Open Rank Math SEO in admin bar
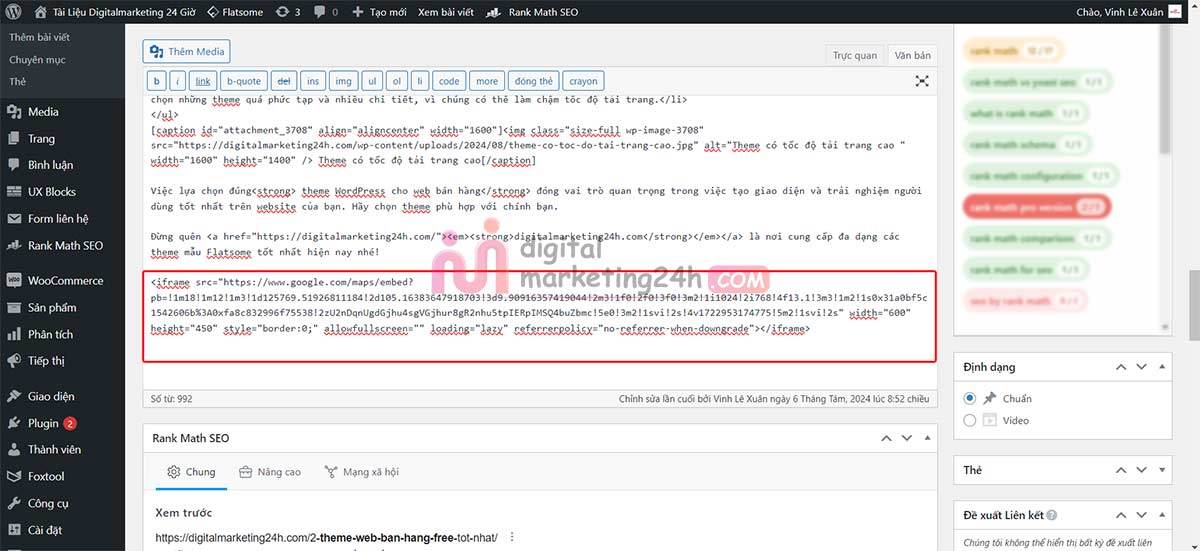Viewport: 1200px width, 551px height. 532,12
